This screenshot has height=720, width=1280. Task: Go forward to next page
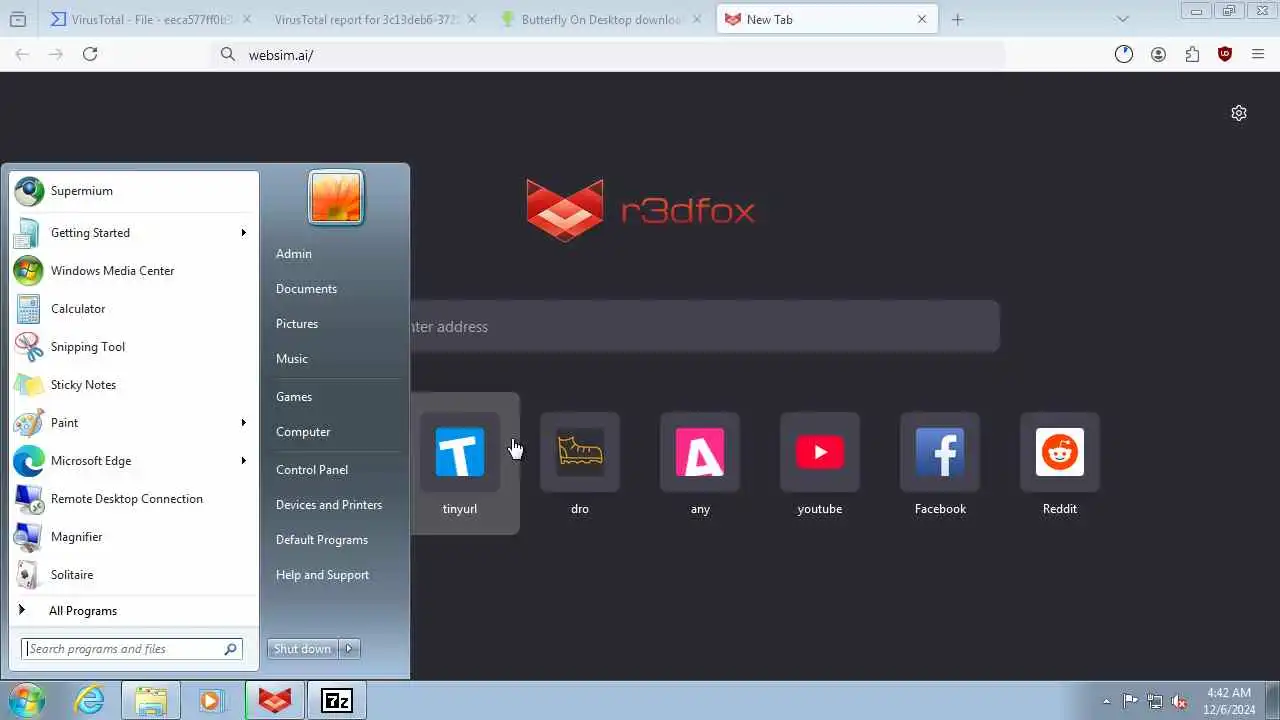[x=56, y=54]
